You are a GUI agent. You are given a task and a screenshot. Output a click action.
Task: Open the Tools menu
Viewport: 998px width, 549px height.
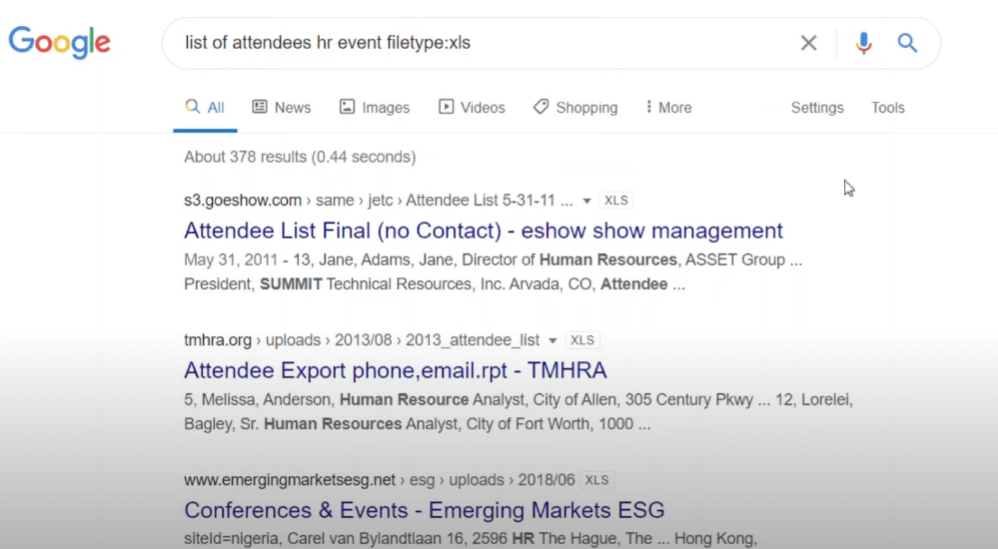pyautogui.click(x=887, y=108)
